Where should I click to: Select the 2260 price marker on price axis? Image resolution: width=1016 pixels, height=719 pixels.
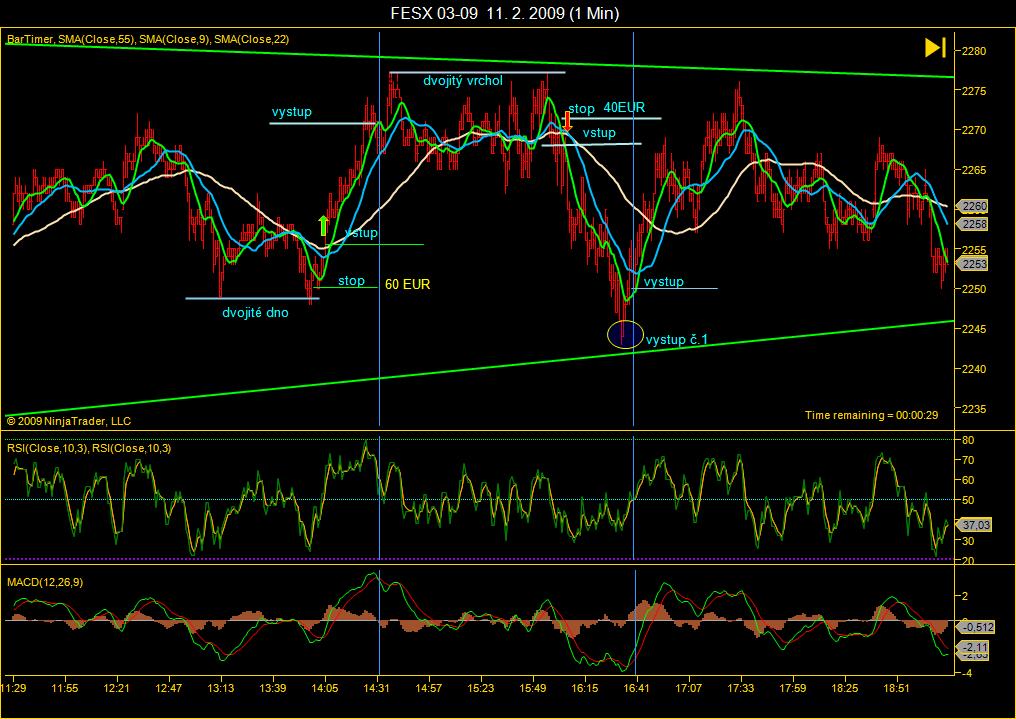click(973, 206)
